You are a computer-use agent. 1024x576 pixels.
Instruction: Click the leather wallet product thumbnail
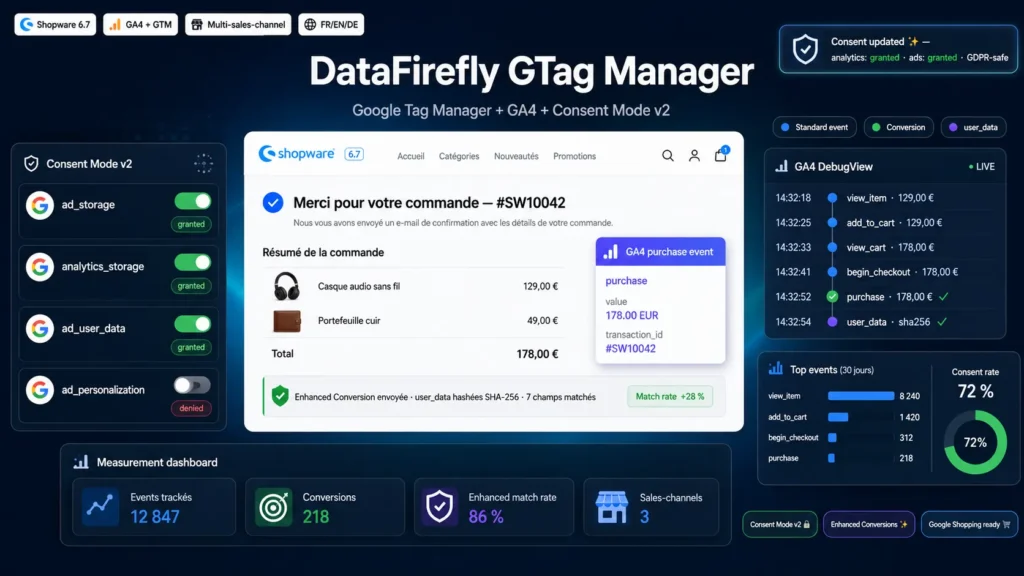287,321
